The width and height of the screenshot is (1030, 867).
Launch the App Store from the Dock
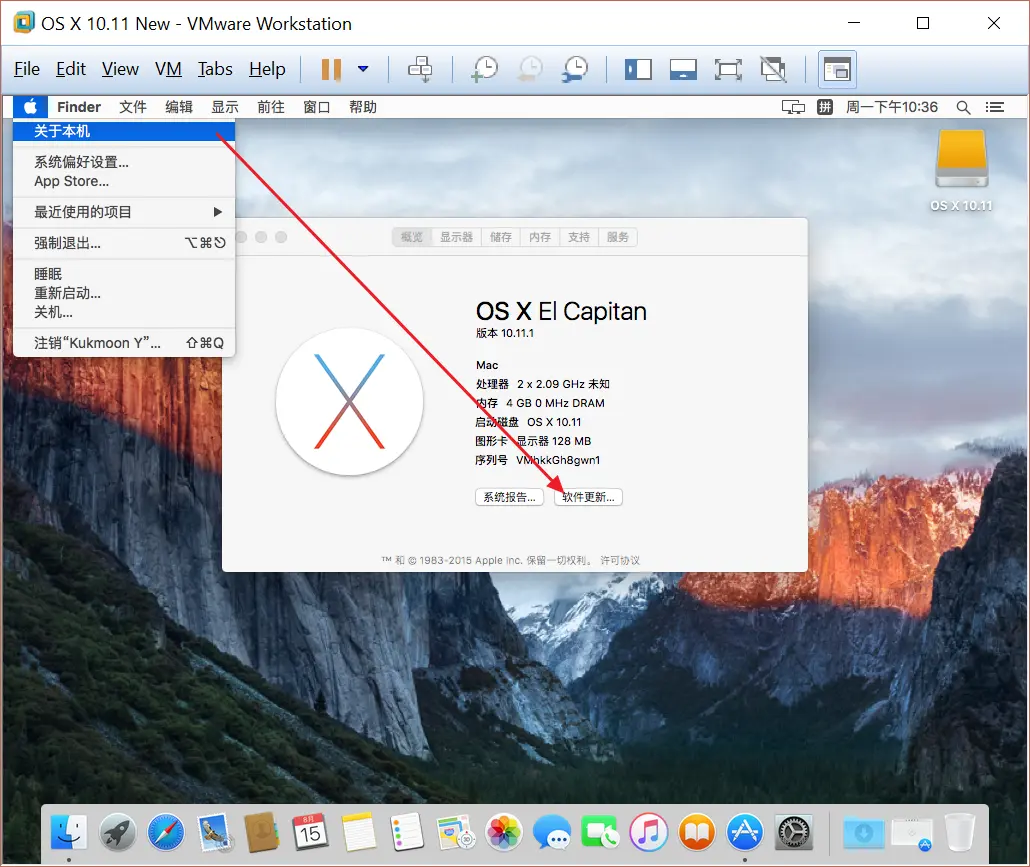click(x=745, y=832)
